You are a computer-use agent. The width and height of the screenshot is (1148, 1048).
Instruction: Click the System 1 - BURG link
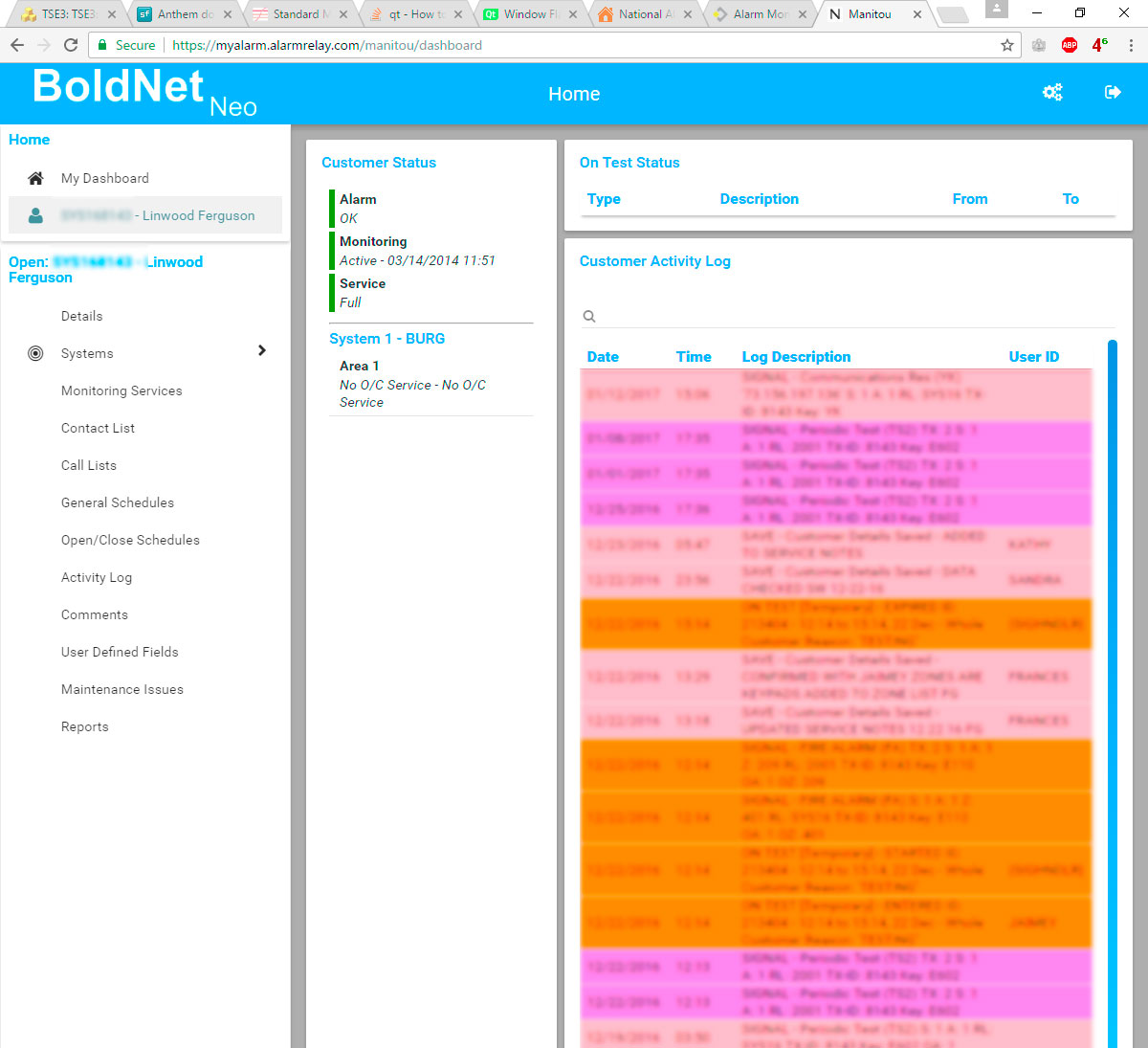pos(386,339)
